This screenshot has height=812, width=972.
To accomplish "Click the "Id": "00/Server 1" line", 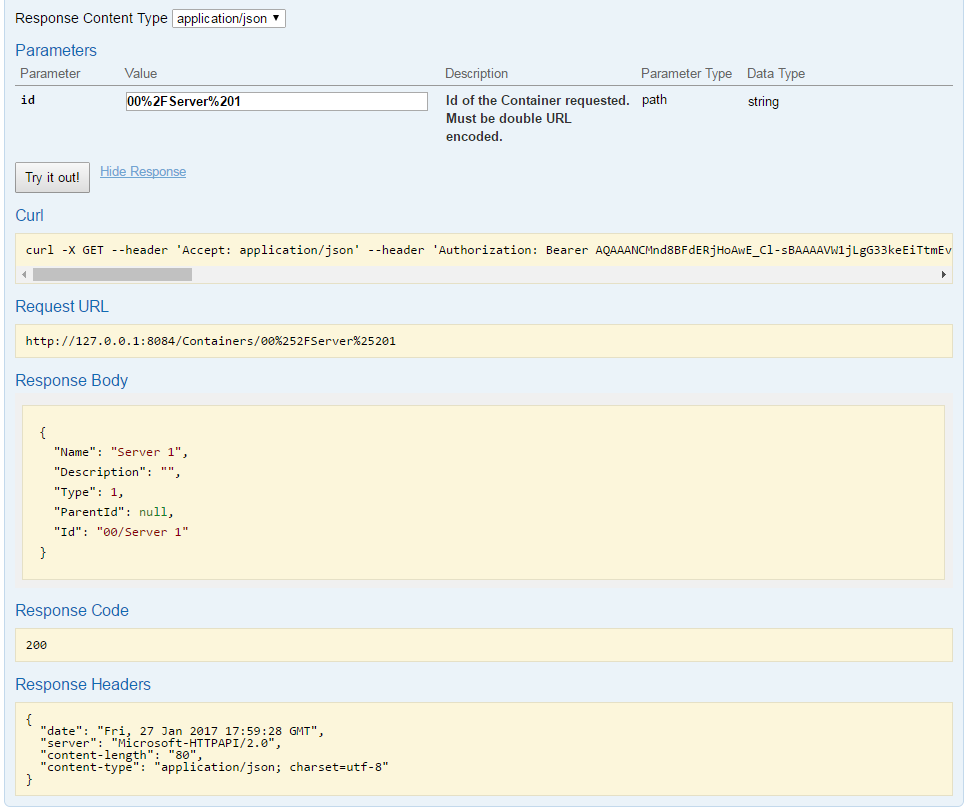I will coord(121,532).
